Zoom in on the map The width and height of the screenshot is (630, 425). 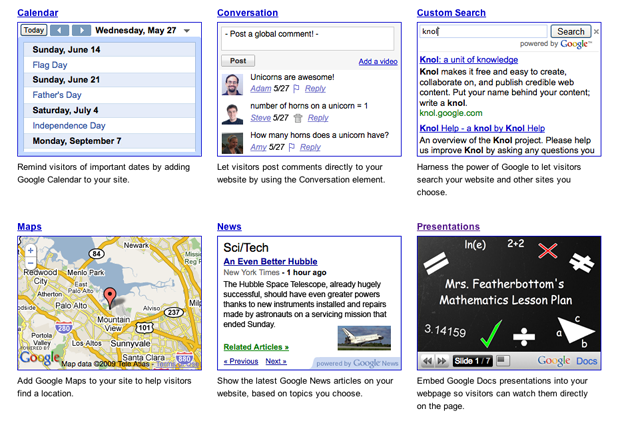pos(31,251)
